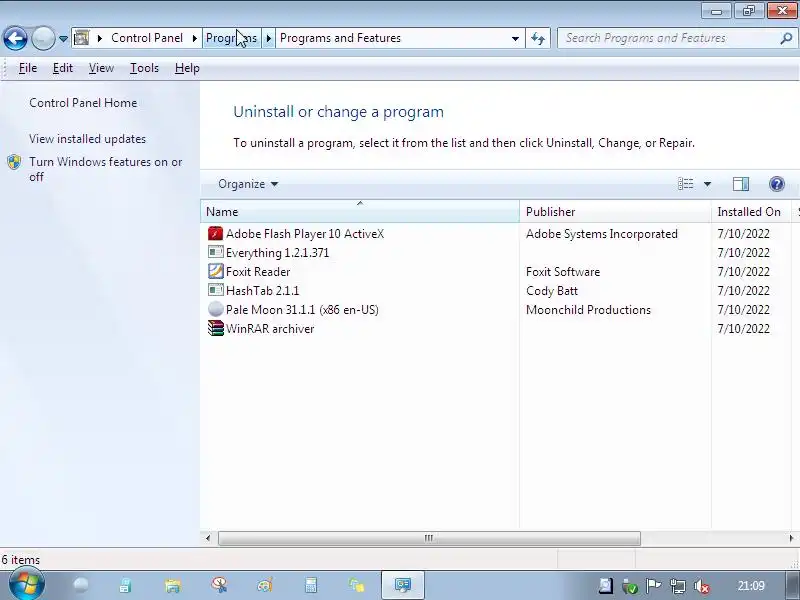This screenshot has height=600, width=800.
Task: Click the search magnifier icon
Action: coord(786,38)
